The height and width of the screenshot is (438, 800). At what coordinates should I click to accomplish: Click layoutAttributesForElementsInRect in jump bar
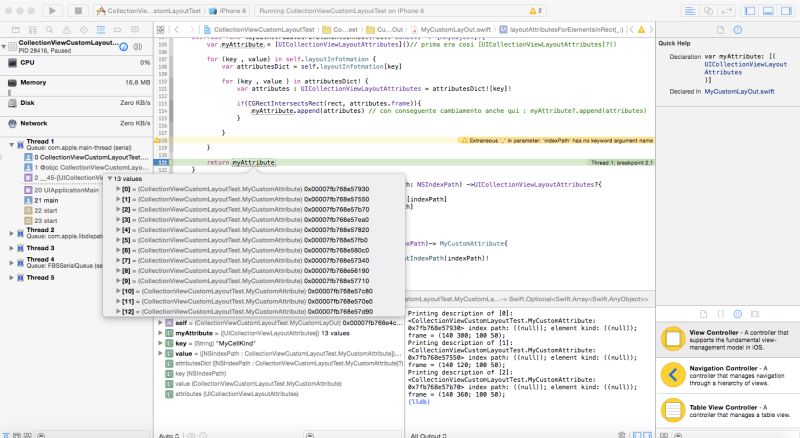pos(561,30)
